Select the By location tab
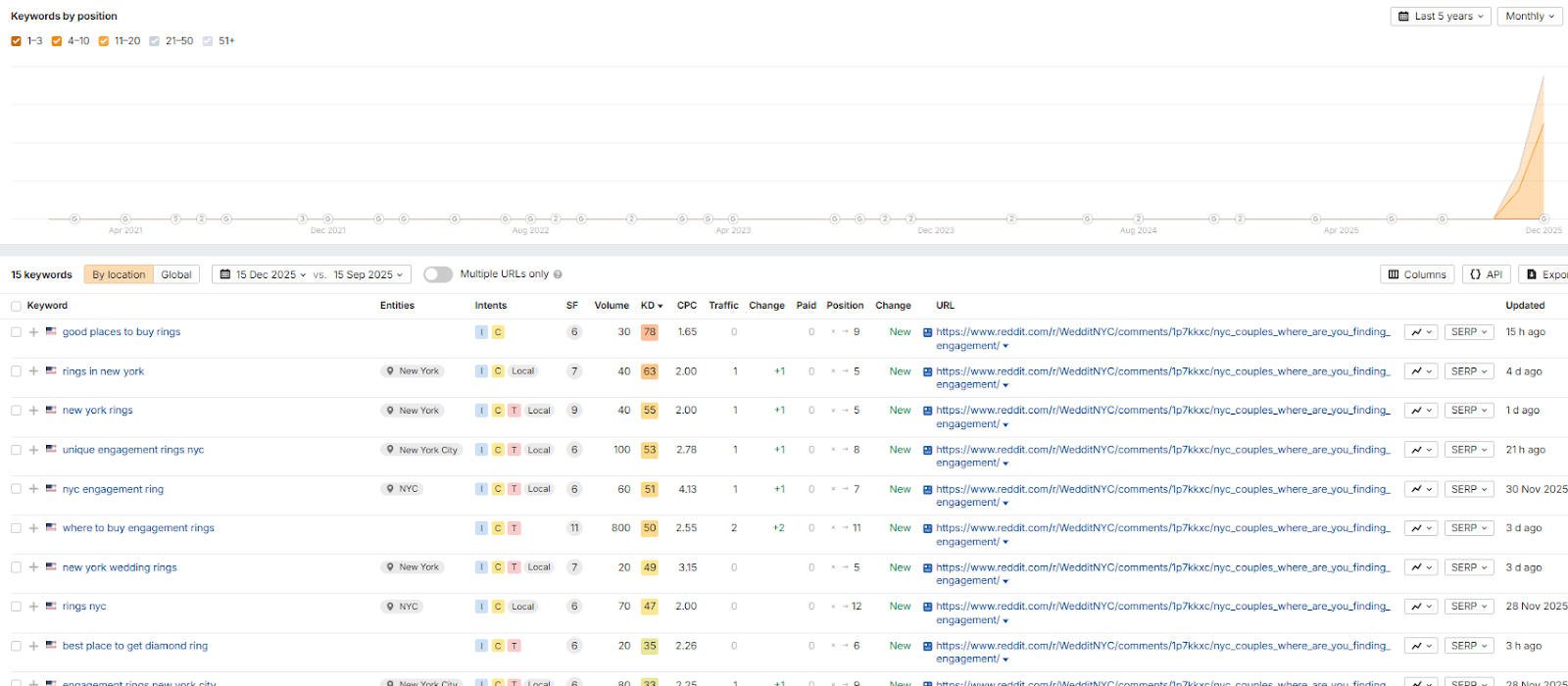1568x686 pixels. pos(119,274)
